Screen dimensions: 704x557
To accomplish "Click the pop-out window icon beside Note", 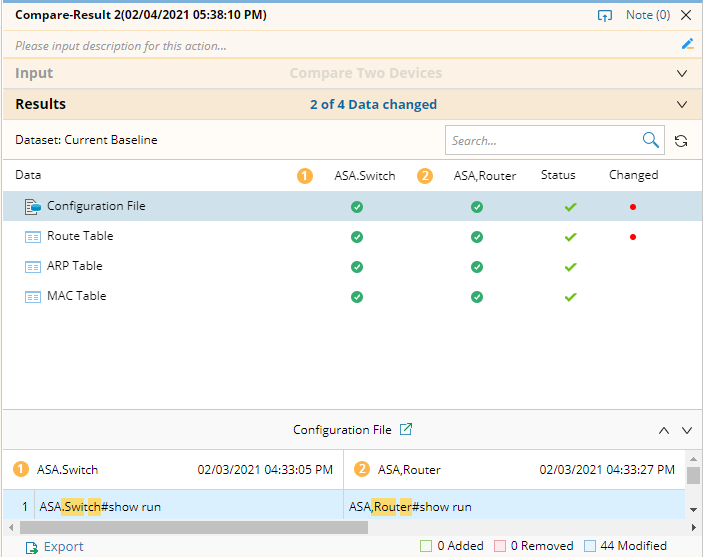I will pyautogui.click(x=604, y=15).
